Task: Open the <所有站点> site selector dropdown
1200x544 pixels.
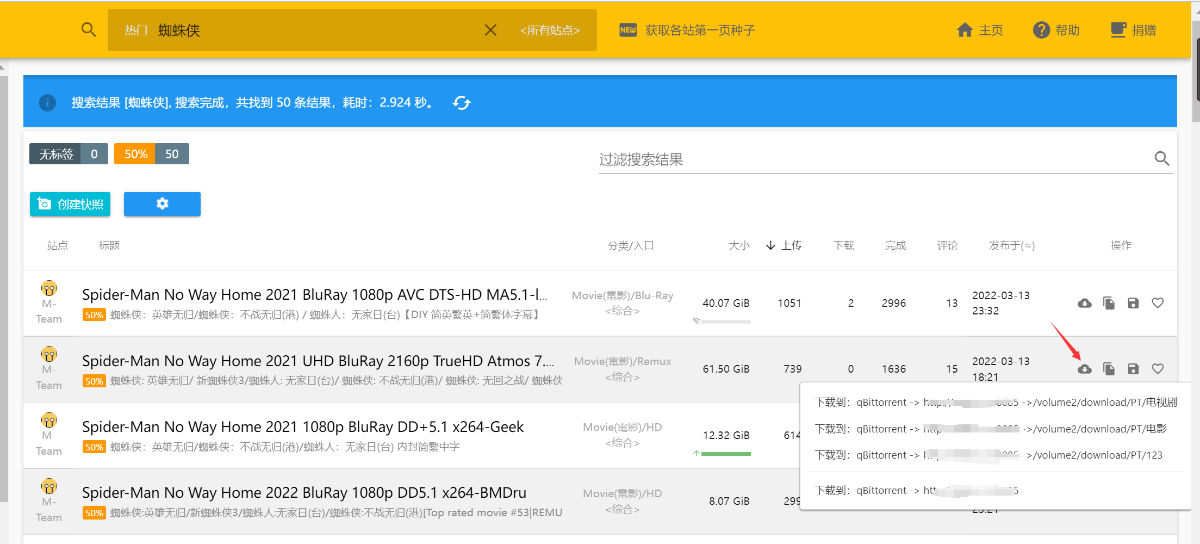Action: tap(550, 30)
